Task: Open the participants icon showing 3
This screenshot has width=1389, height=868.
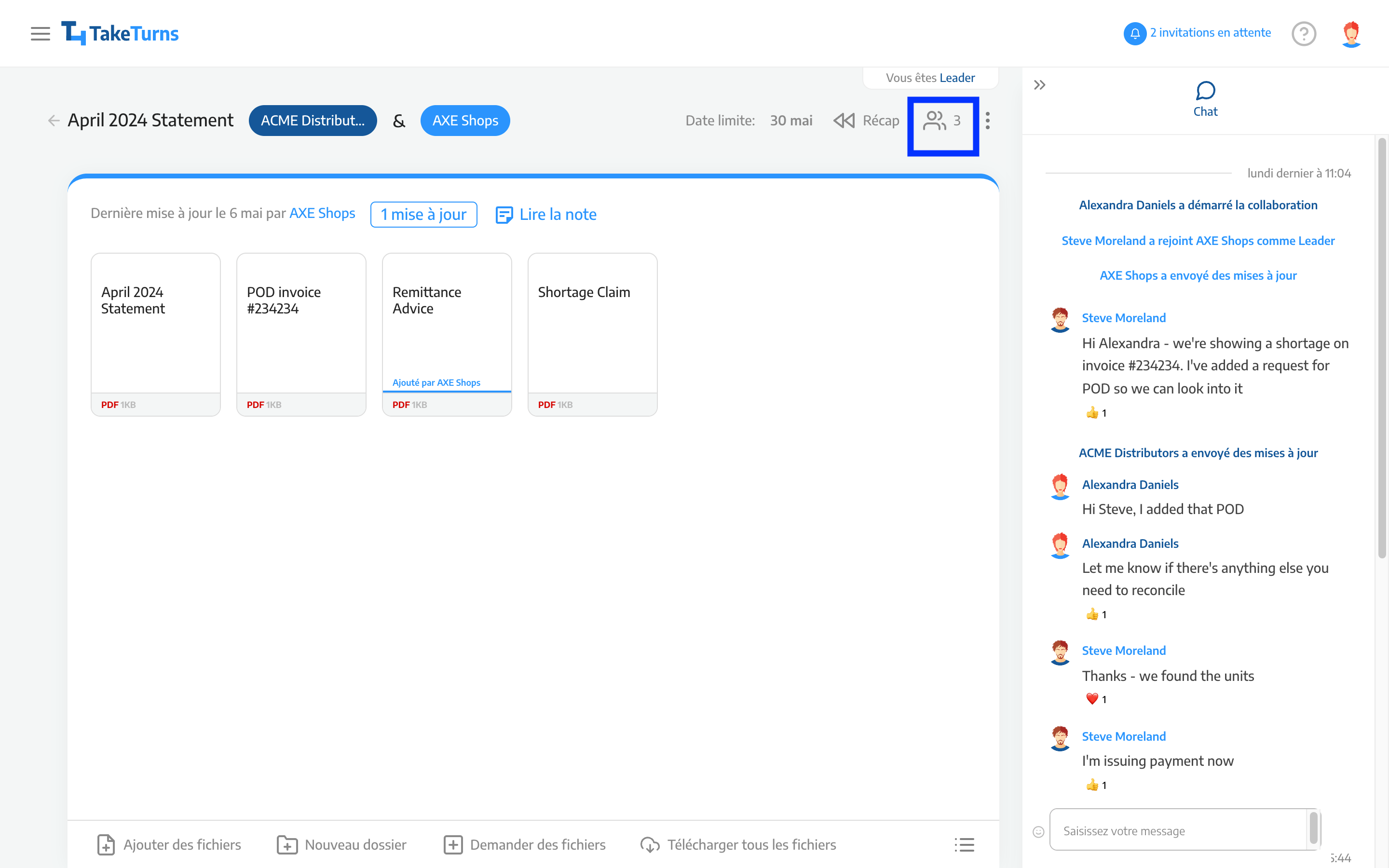Action: [942, 121]
